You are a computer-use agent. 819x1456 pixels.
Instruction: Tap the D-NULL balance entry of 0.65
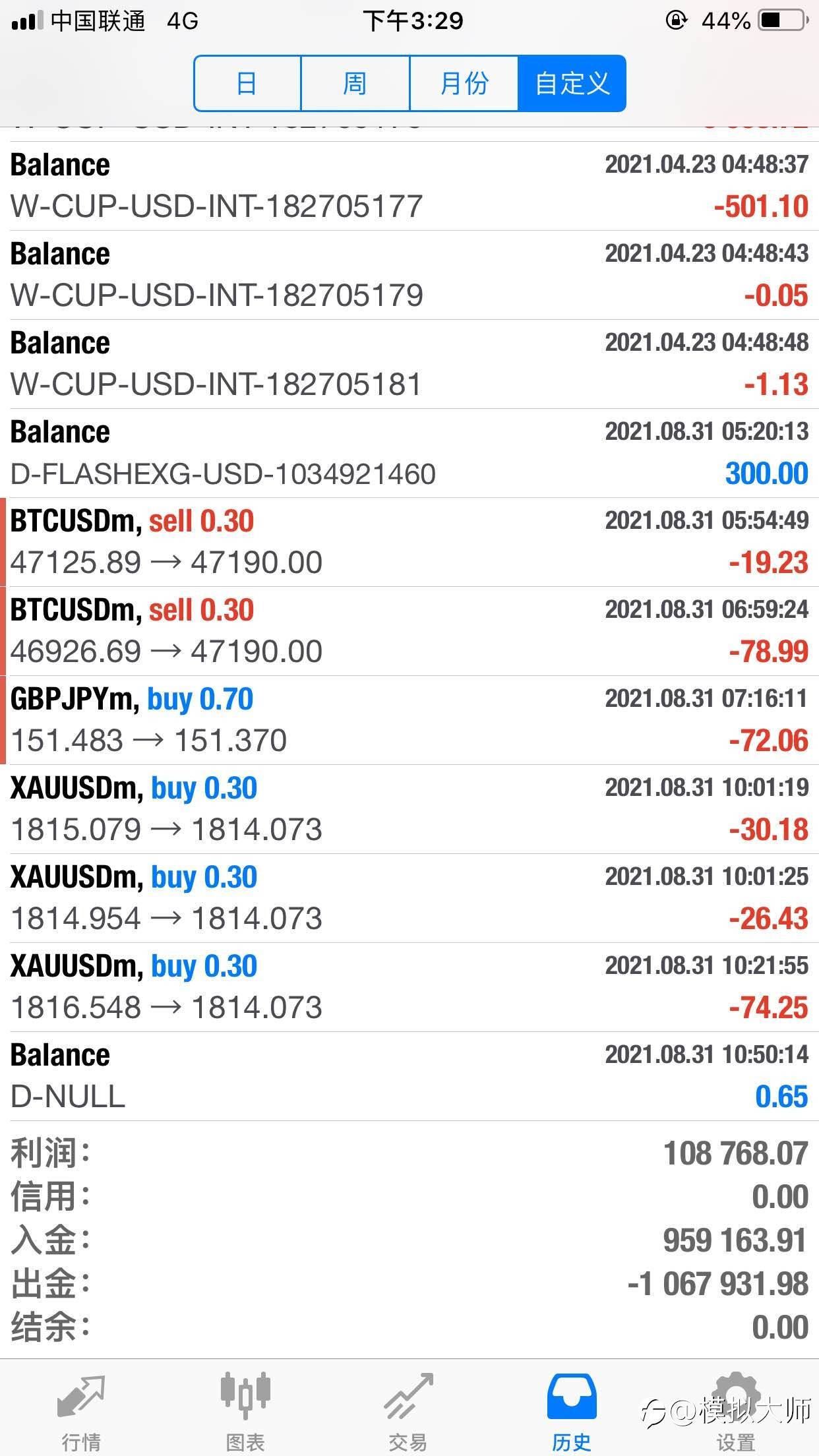(409, 1076)
